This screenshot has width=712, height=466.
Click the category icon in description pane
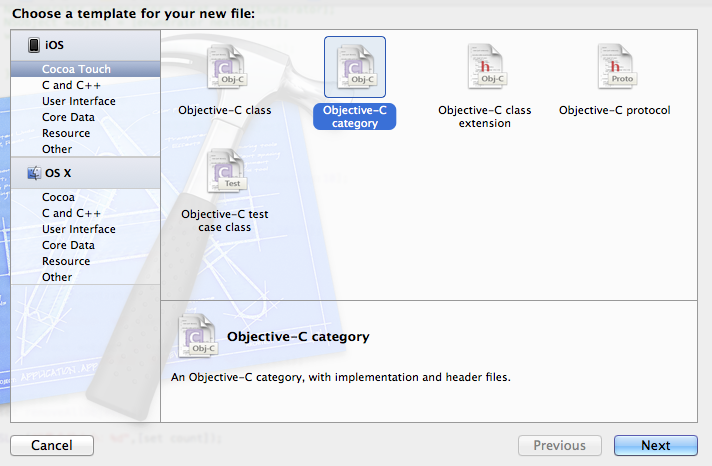pyautogui.click(x=197, y=336)
